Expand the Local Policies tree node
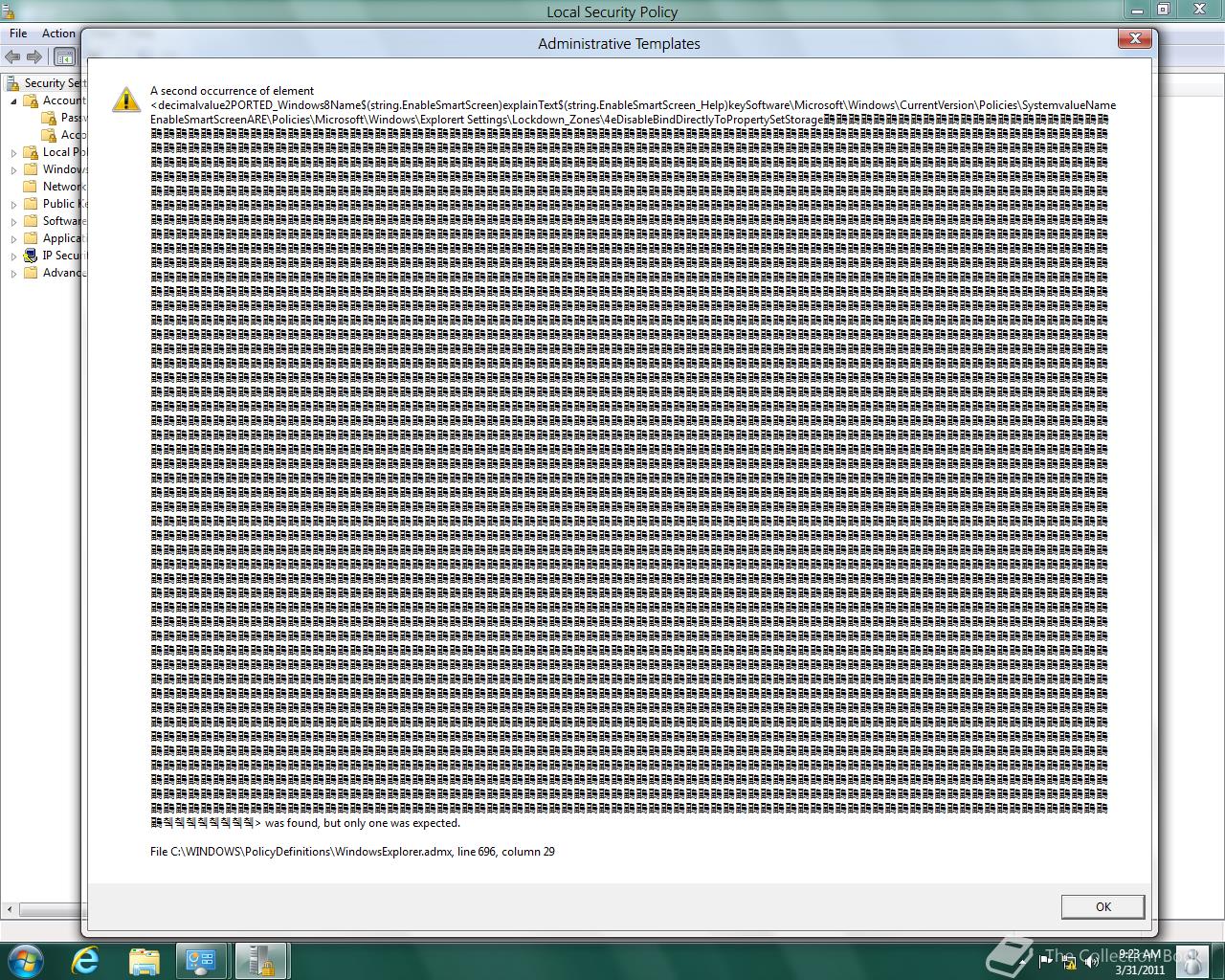 coord(13,152)
